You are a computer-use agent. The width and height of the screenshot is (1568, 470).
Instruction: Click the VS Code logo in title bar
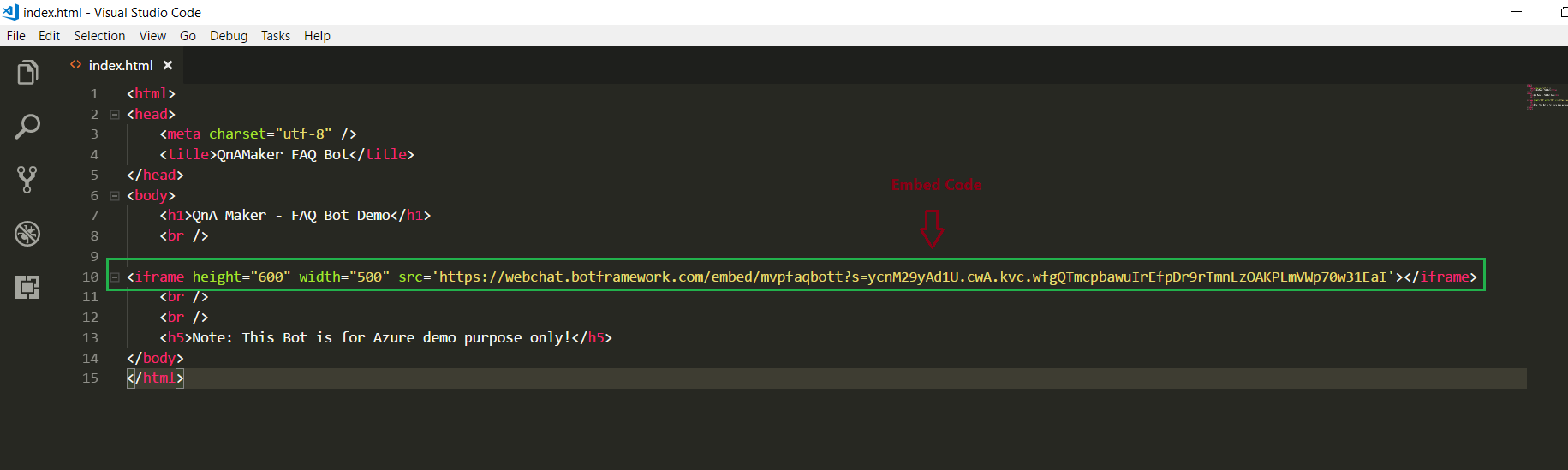click(x=10, y=12)
